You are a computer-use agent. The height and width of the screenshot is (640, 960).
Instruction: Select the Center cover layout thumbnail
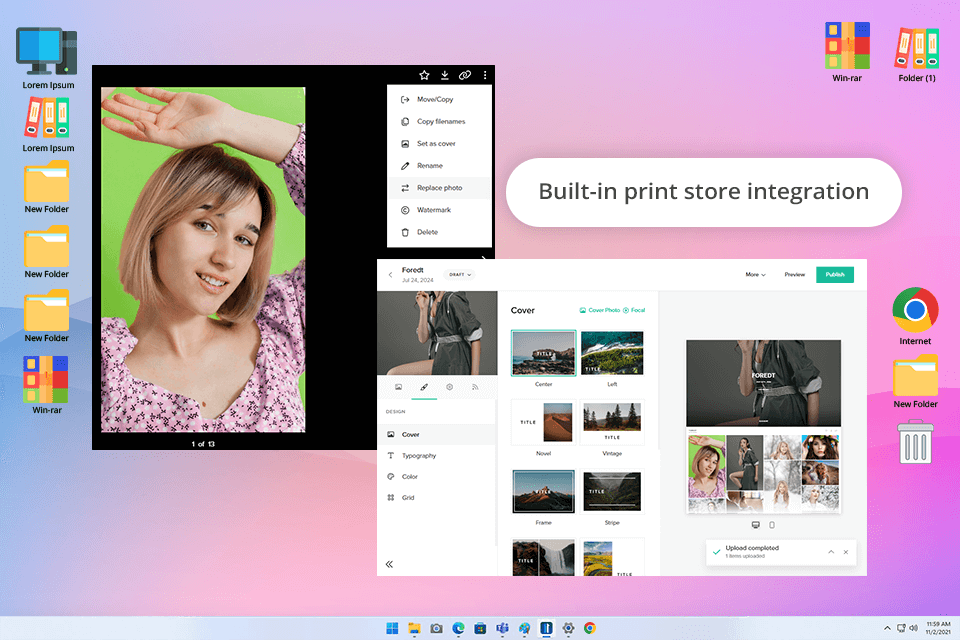(544, 353)
